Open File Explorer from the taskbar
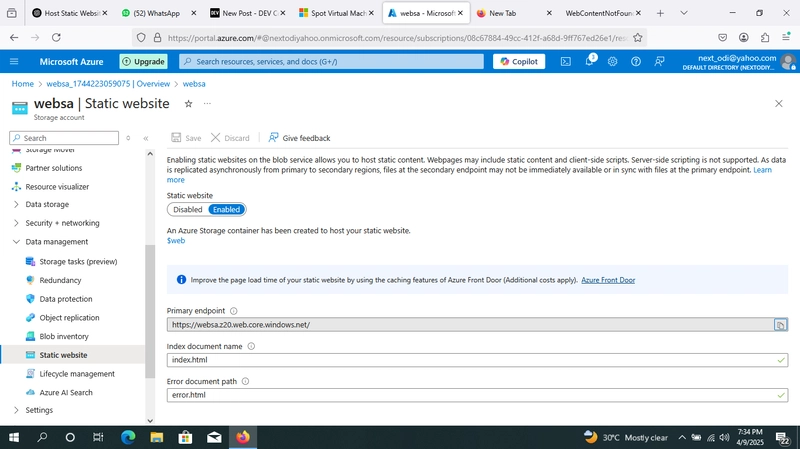Image resolution: width=800 pixels, height=449 pixels. [157, 437]
